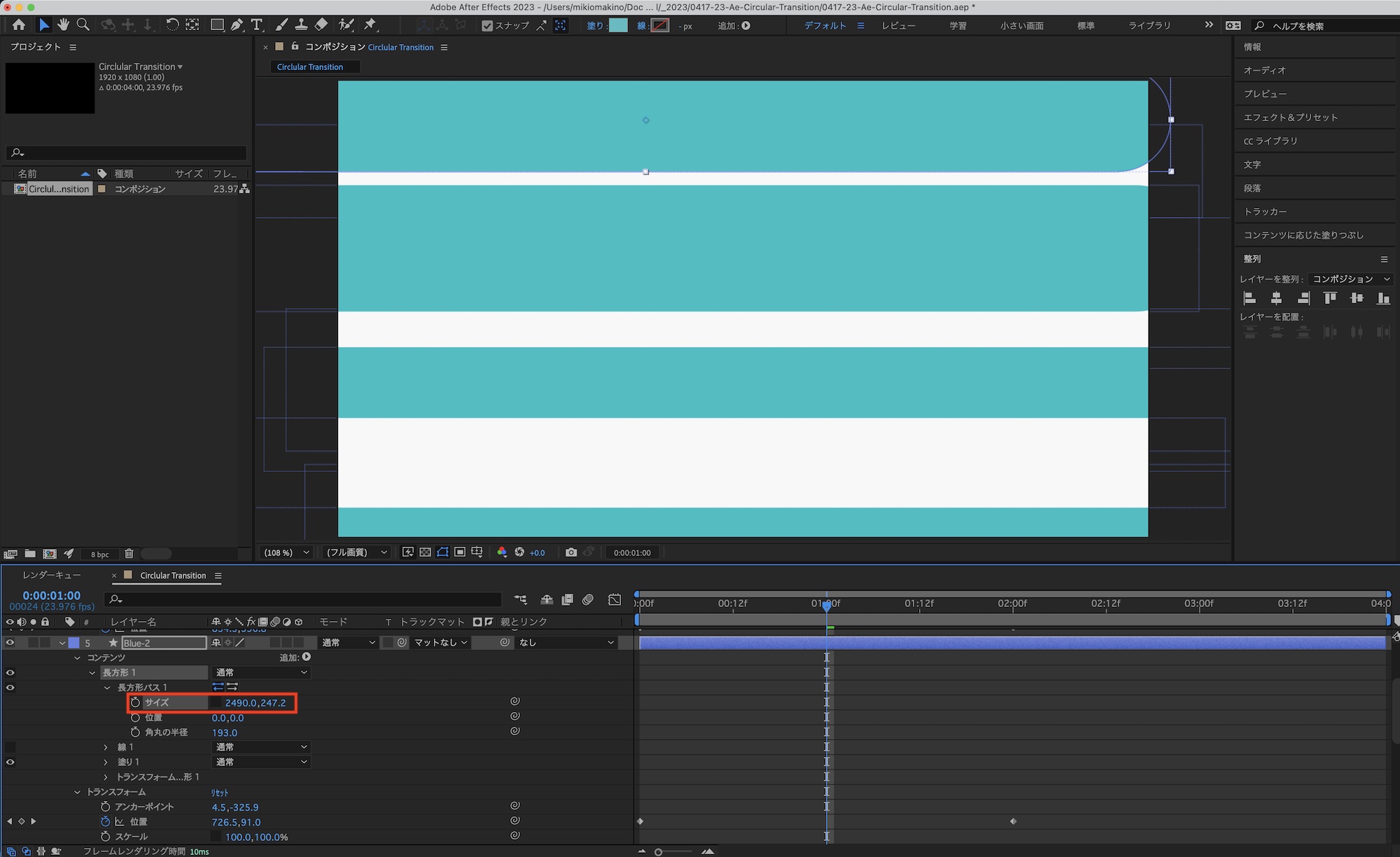
Task: Click the 塗り fill color swatch
Action: point(618,26)
